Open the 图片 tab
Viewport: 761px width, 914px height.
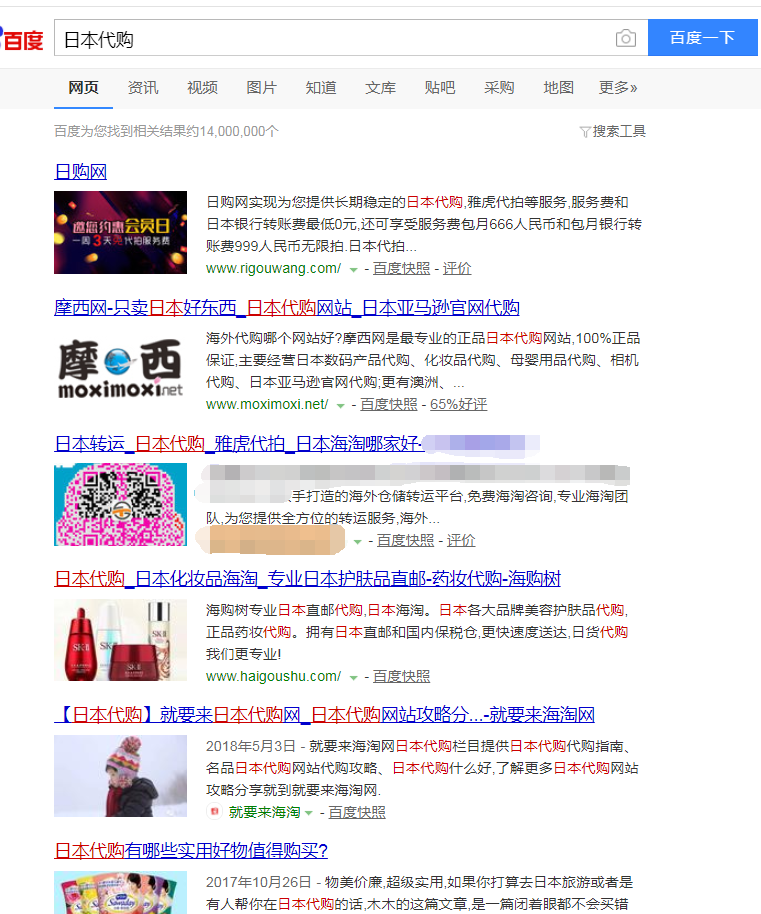[x=262, y=88]
